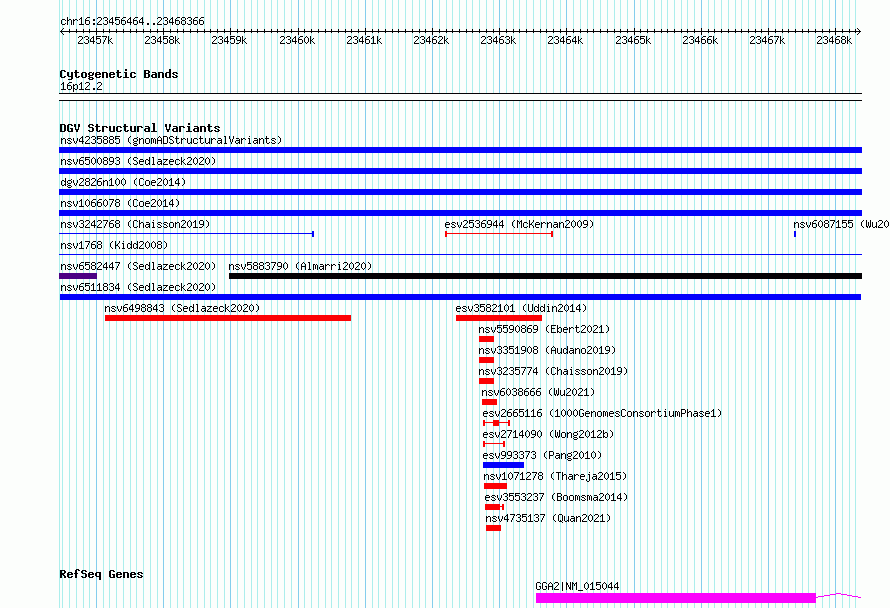Click nsv5883790 Almarri2020 label
Image resolution: width=890 pixels, height=608 pixels.
300,266
